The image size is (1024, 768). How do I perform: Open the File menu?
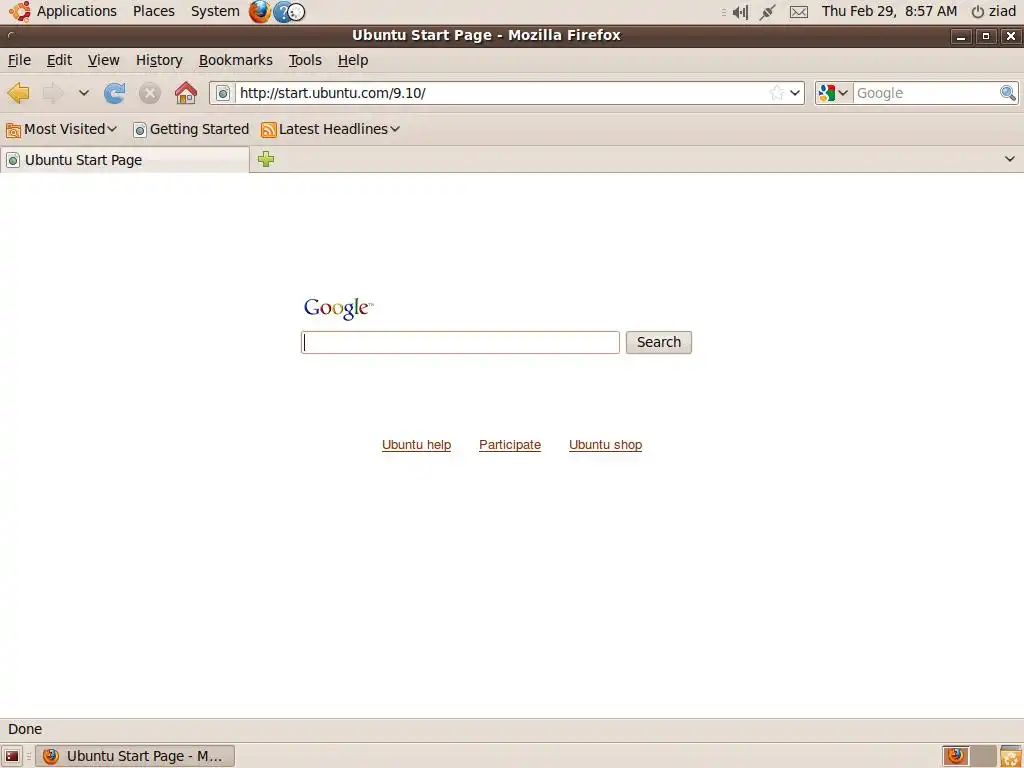point(20,60)
